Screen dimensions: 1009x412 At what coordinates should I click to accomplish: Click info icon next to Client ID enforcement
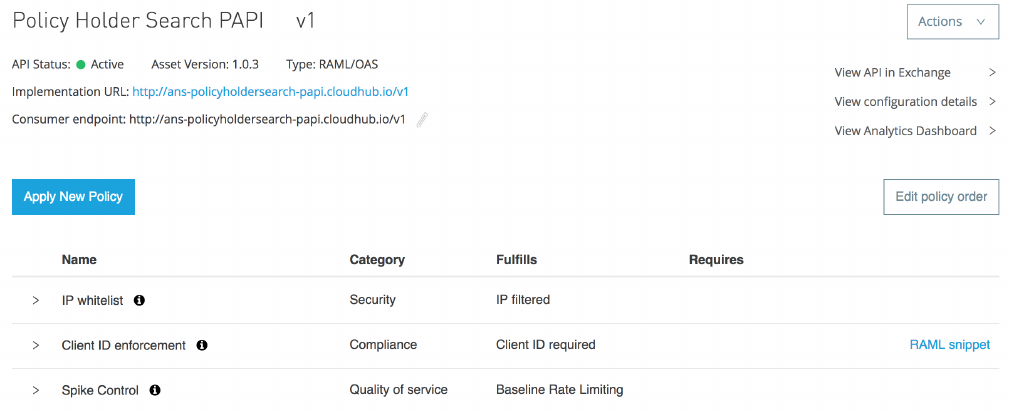tap(202, 345)
